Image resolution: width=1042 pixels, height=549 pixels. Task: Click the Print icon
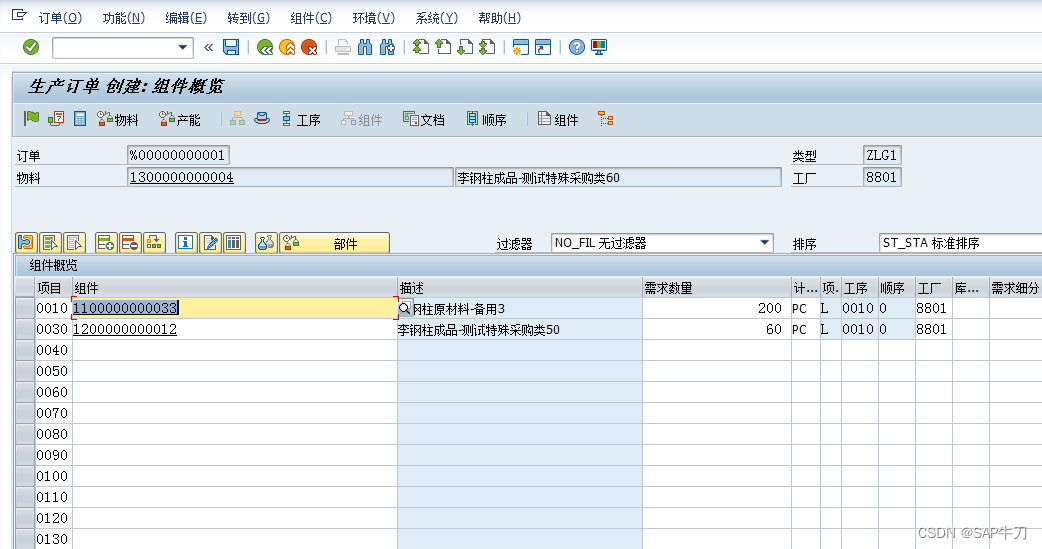(343, 47)
